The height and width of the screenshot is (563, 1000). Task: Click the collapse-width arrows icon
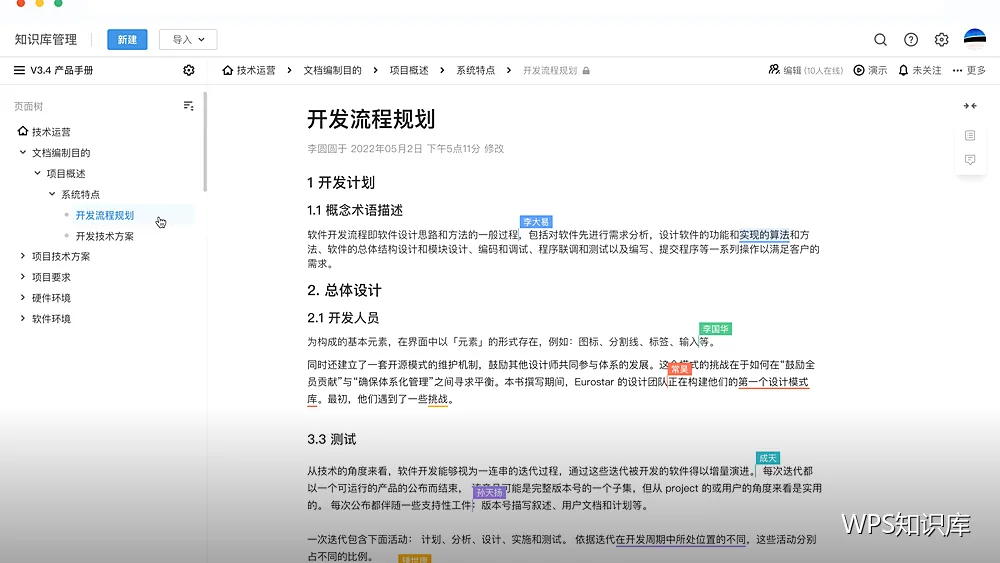click(970, 106)
